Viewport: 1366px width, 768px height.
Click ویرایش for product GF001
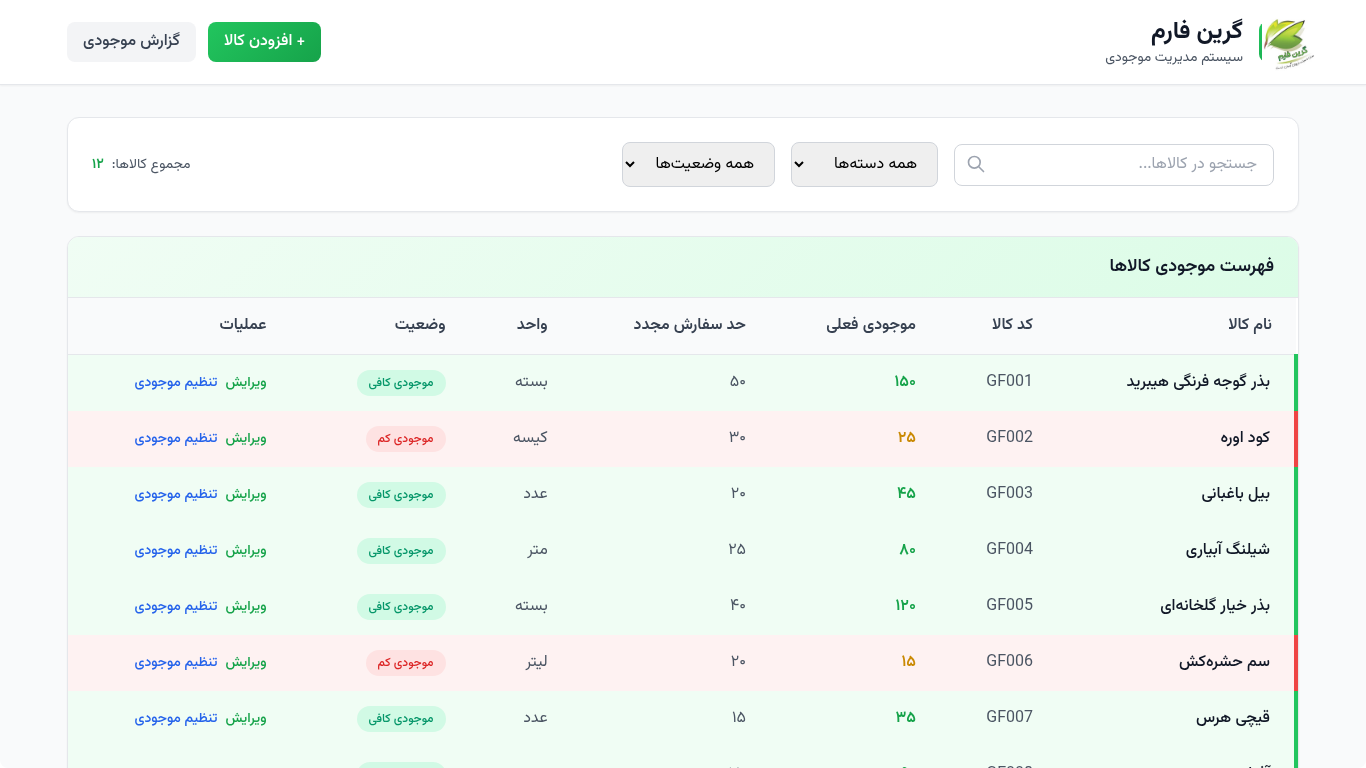246,382
